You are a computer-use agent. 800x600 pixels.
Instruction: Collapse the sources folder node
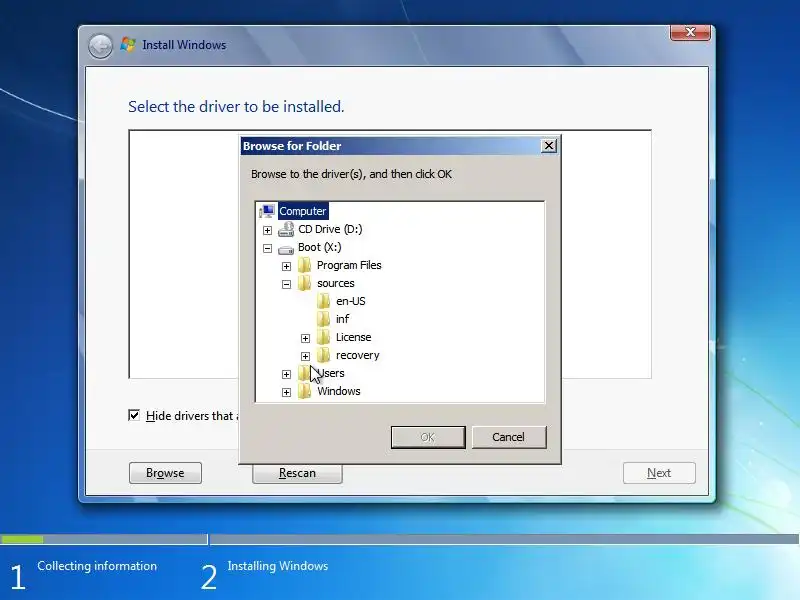[x=286, y=284]
